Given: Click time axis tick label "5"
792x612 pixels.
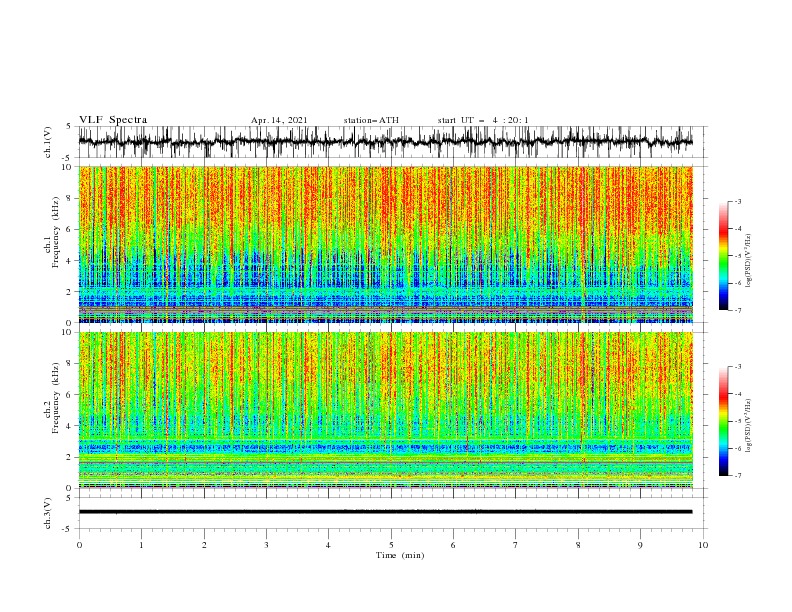Looking at the screenshot, I should pyautogui.click(x=391, y=545).
